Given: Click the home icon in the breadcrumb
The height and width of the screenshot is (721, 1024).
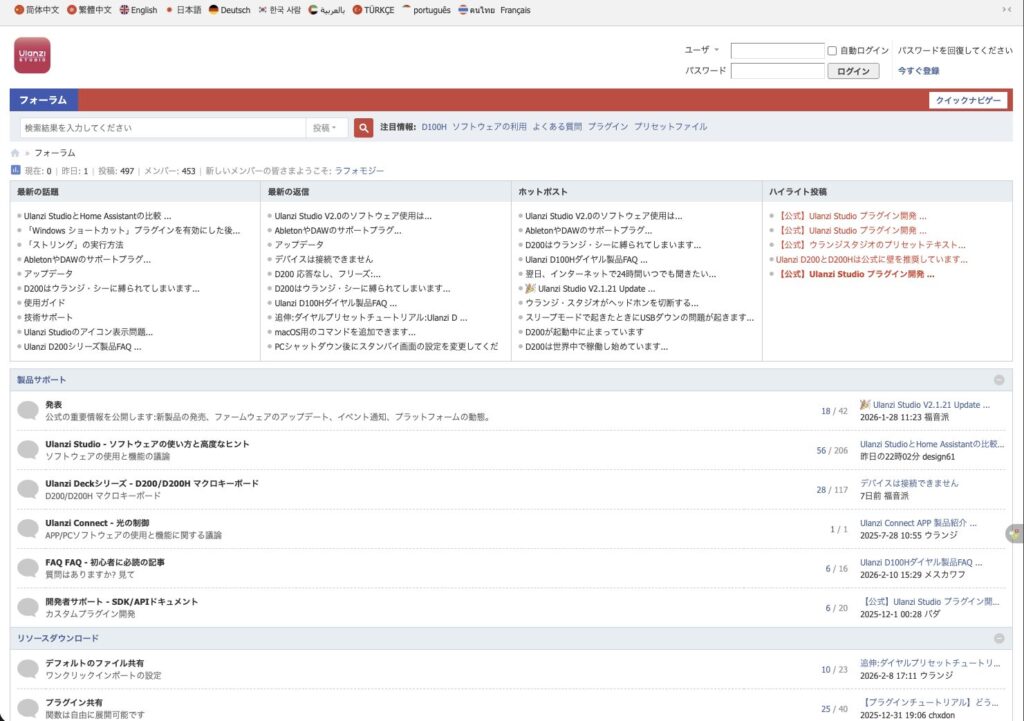Looking at the screenshot, I should [15, 153].
